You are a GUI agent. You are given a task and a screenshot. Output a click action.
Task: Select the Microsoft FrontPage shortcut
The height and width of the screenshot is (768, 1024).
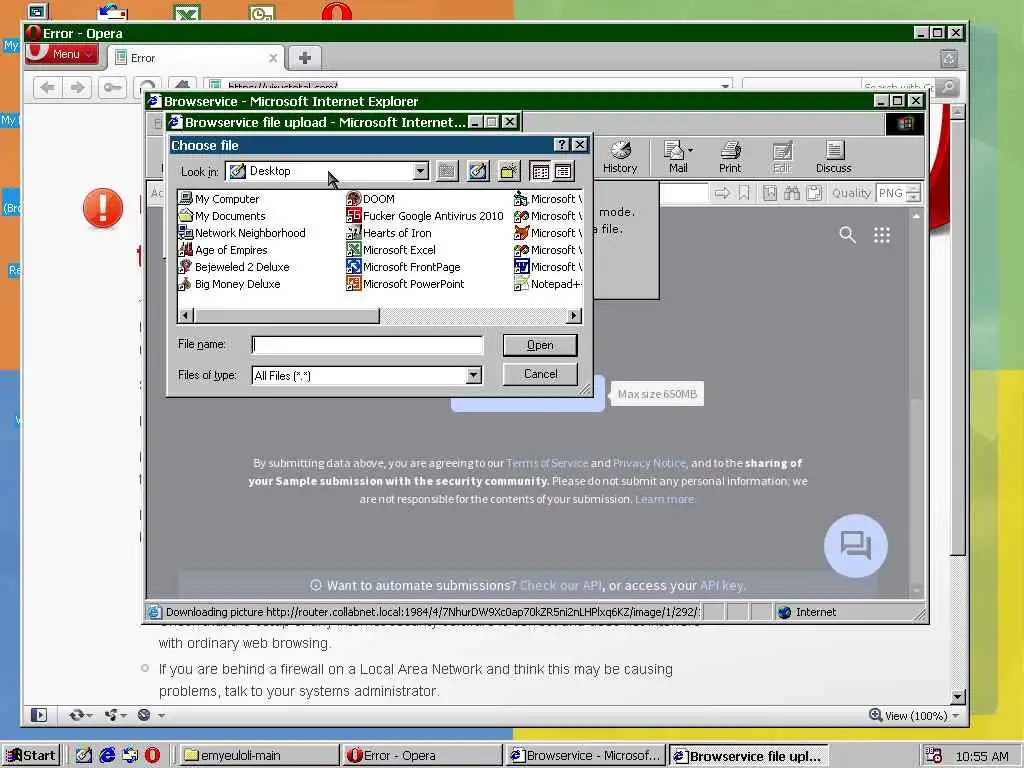pos(403,266)
